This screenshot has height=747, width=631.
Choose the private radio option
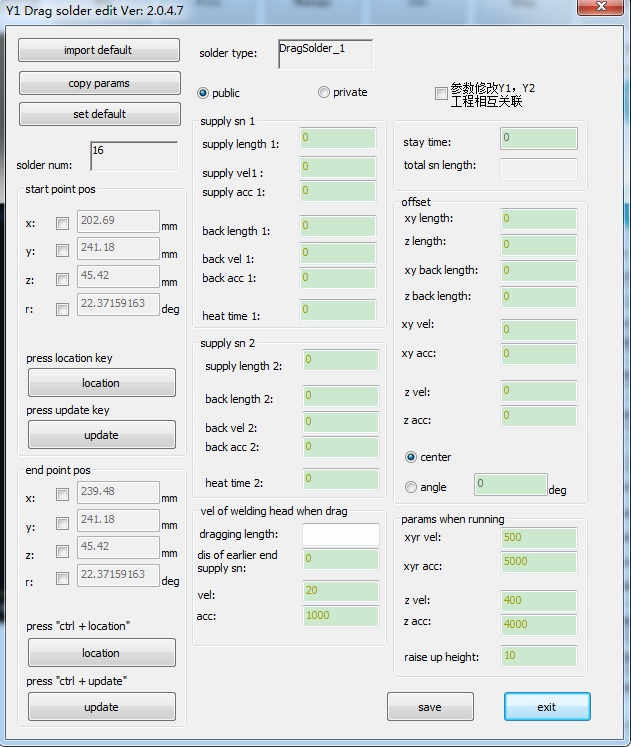pos(323,93)
